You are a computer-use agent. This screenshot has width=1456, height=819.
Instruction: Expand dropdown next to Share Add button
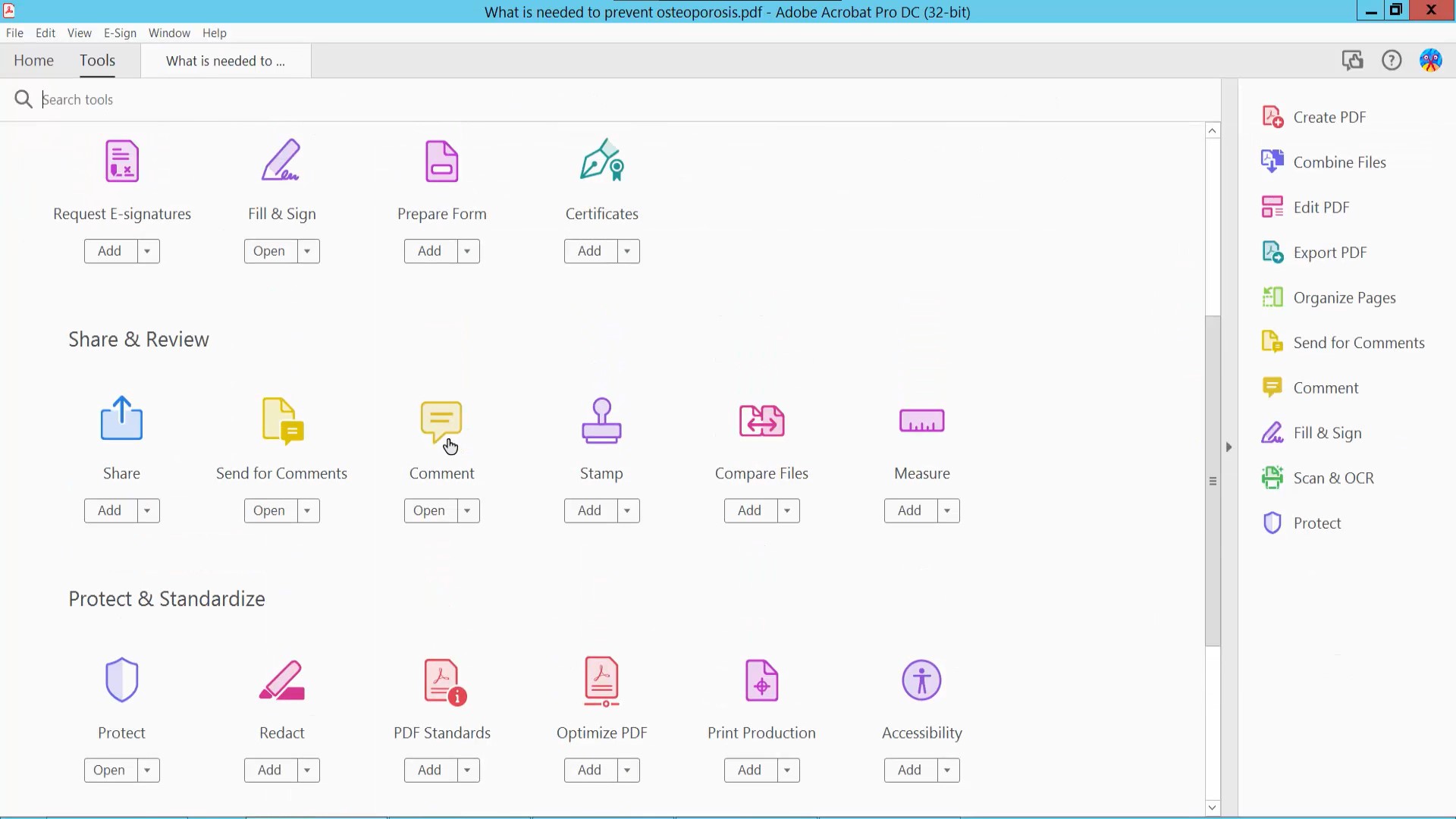(x=147, y=510)
